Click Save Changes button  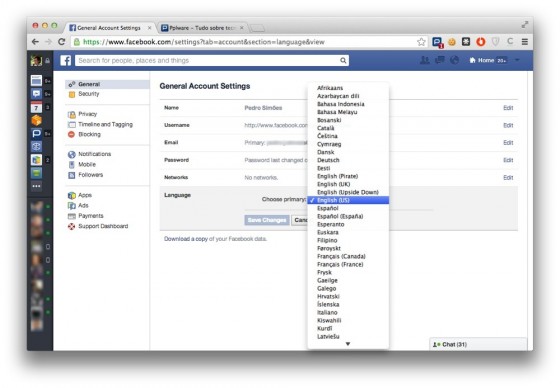267,220
